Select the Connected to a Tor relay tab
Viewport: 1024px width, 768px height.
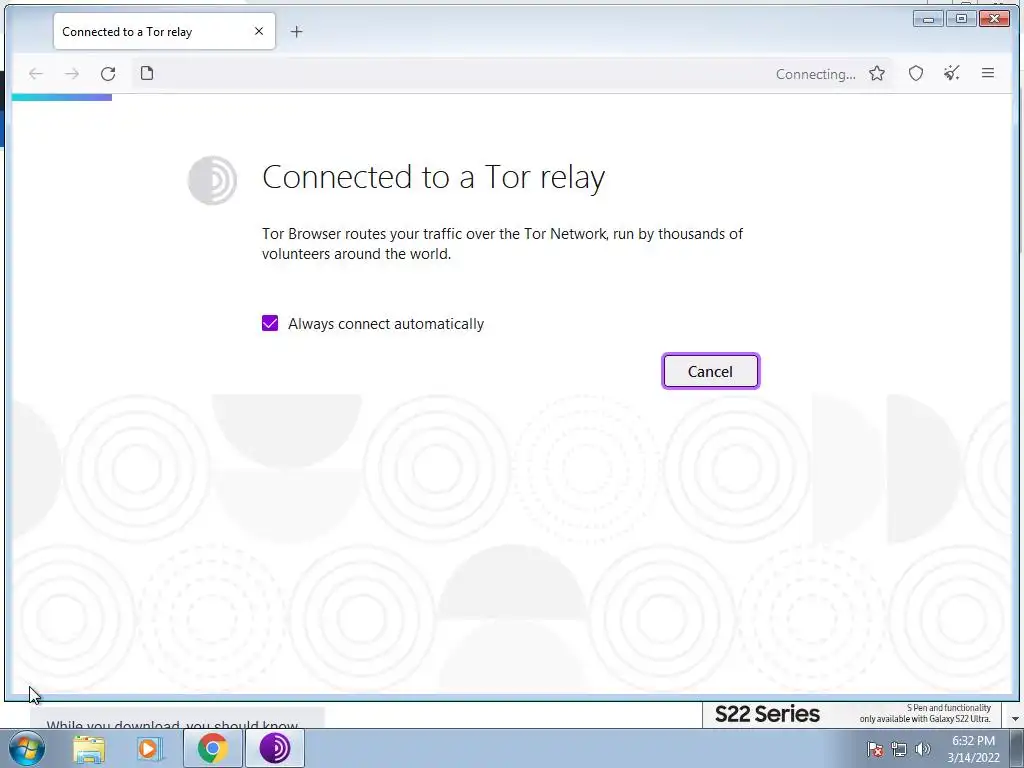[164, 31]
